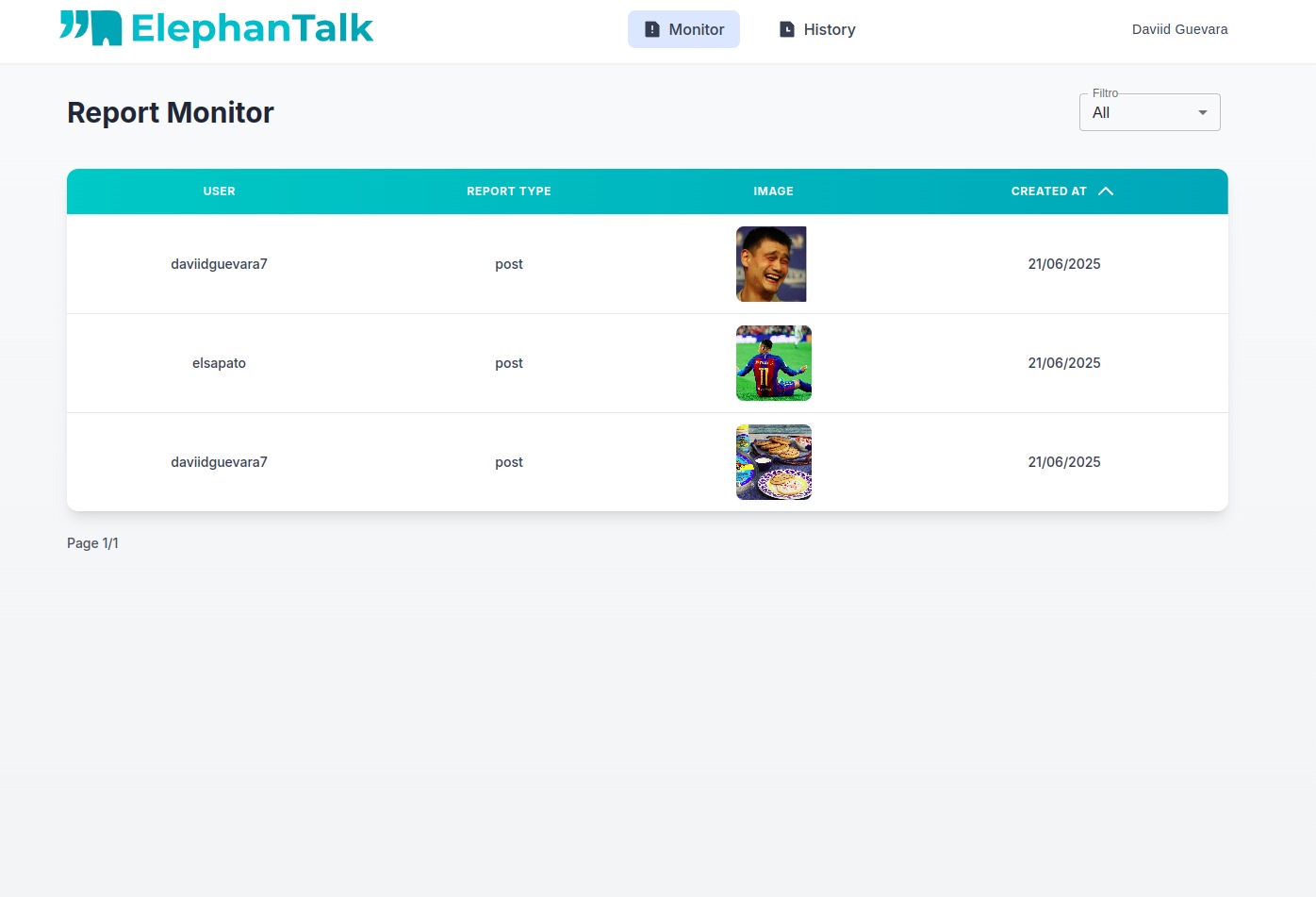Click the Created At column header text
The image size is (1316, 897).
coord(1048,191)
